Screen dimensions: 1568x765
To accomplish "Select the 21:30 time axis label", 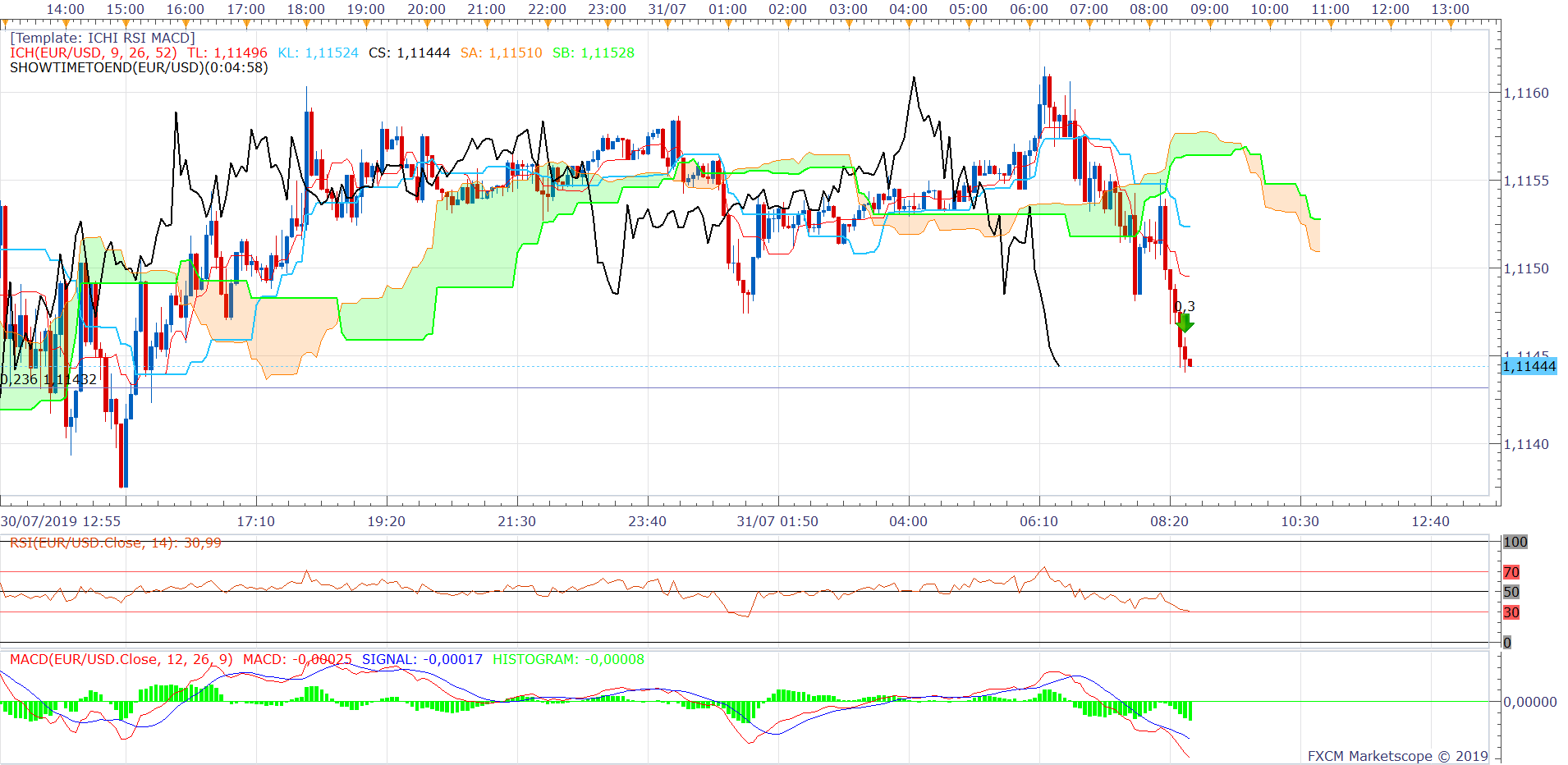I will [x=517, y=521].
